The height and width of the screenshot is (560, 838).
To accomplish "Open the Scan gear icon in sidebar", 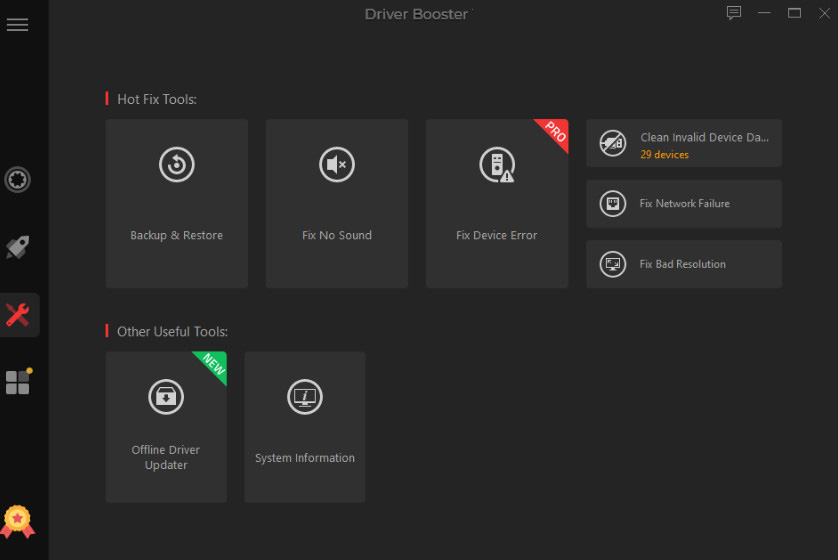I will tap(18, 180).
